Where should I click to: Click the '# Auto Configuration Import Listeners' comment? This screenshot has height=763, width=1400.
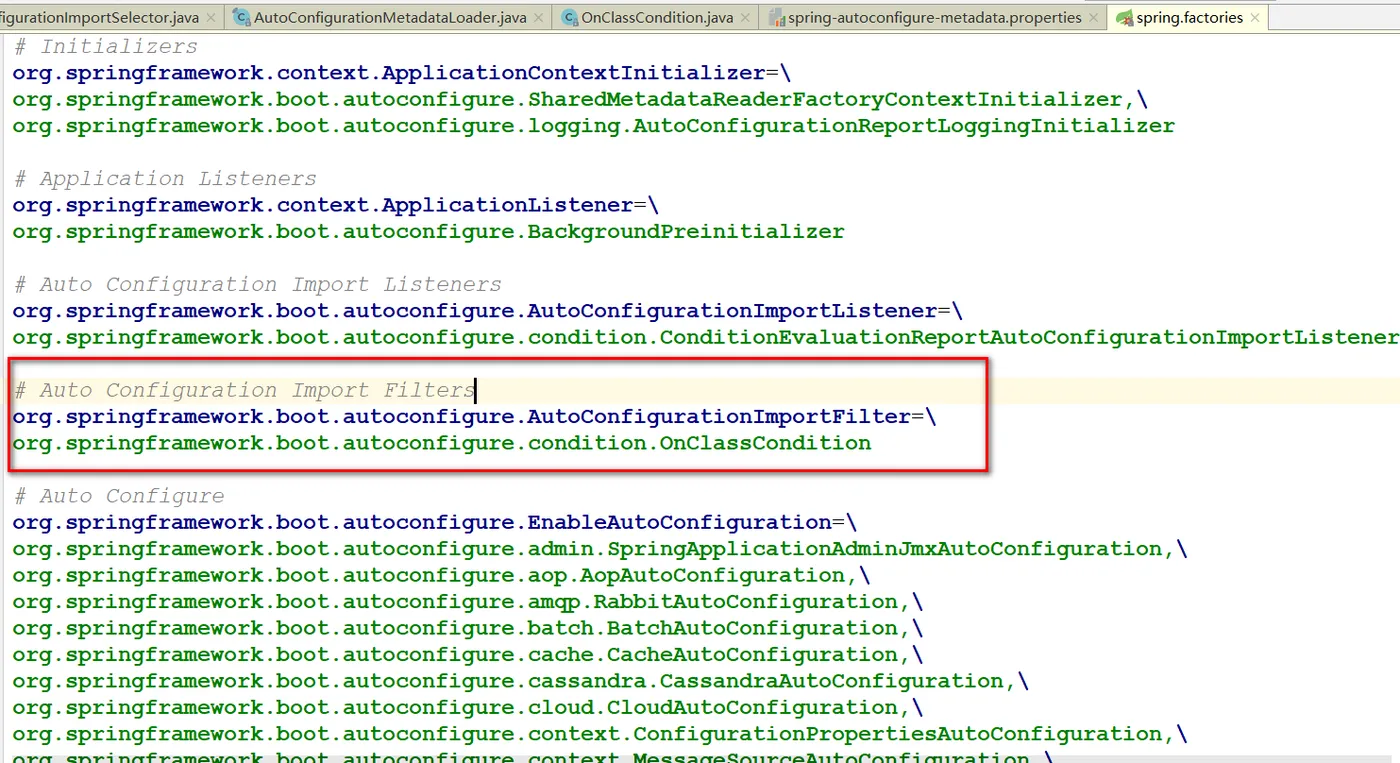pyautogui.click(x=257, y=285)
